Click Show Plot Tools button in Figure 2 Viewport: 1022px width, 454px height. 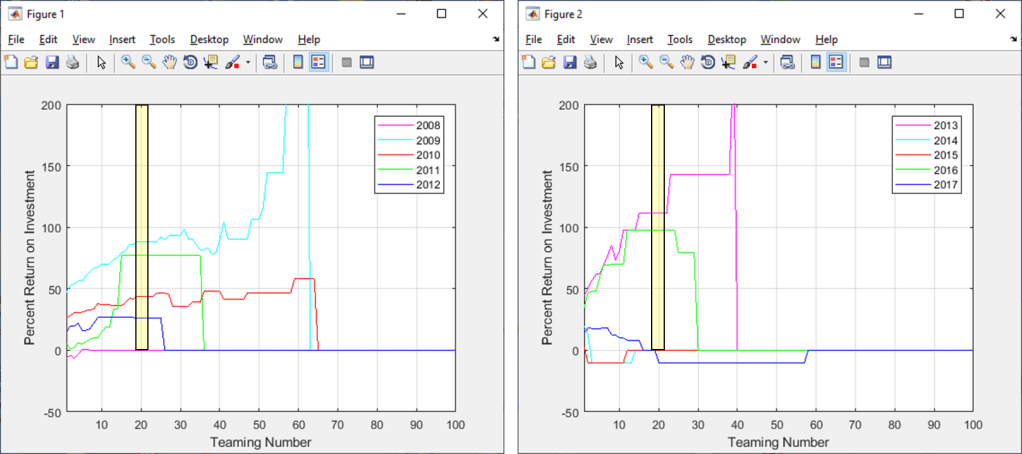tap(884, 62)
